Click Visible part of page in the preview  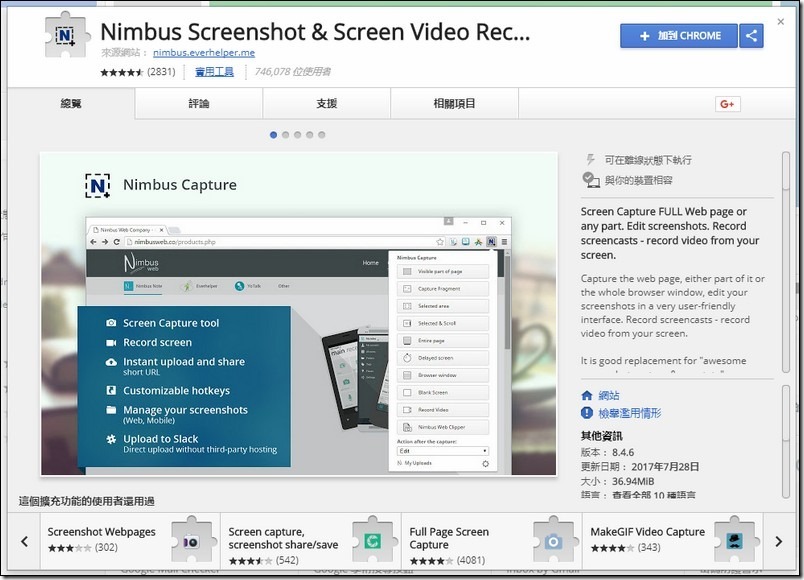coord(443,271)
